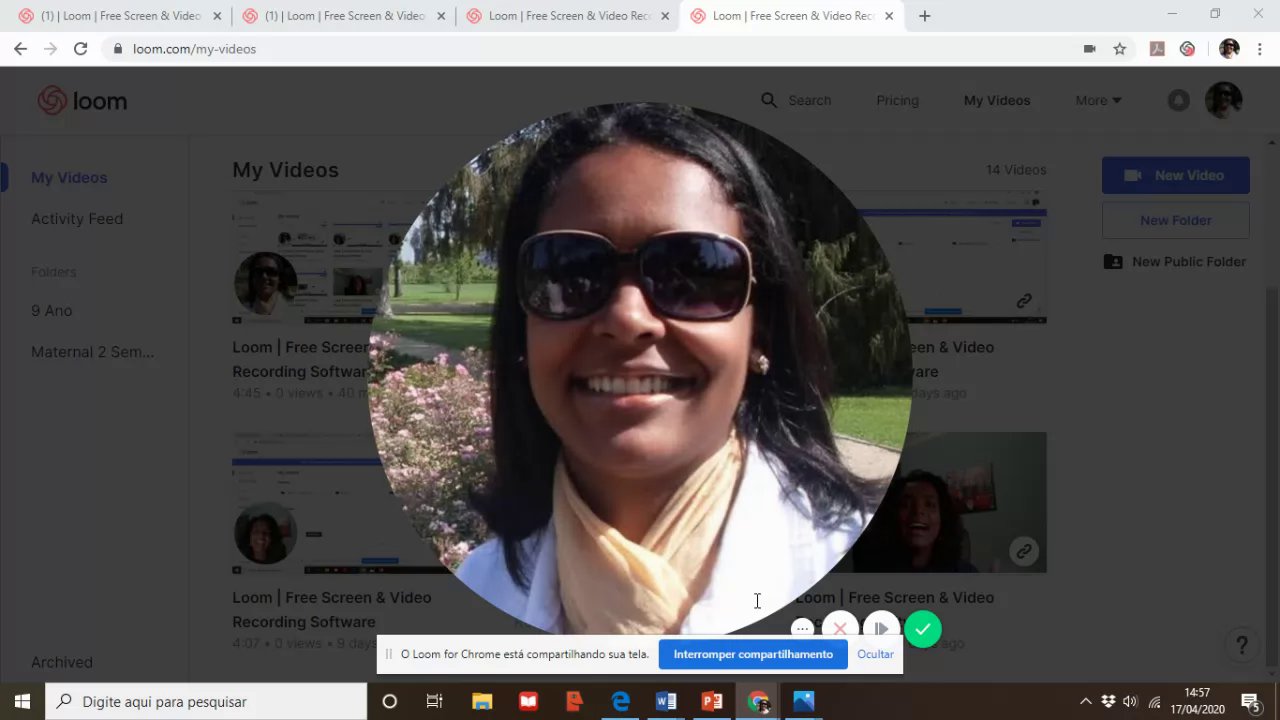1280x720 pixels.
Task: Reload the current page
Action: pos(80,48)
